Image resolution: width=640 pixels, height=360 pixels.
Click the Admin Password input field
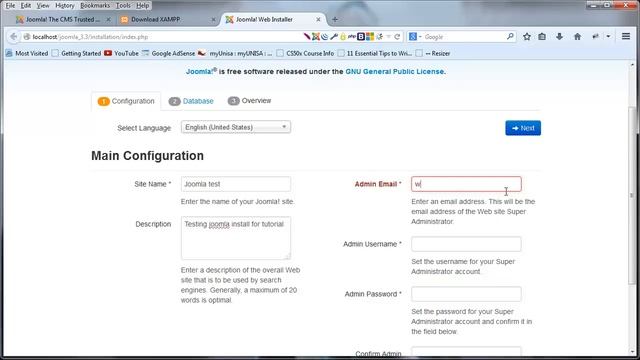click(x=466, y=294)
